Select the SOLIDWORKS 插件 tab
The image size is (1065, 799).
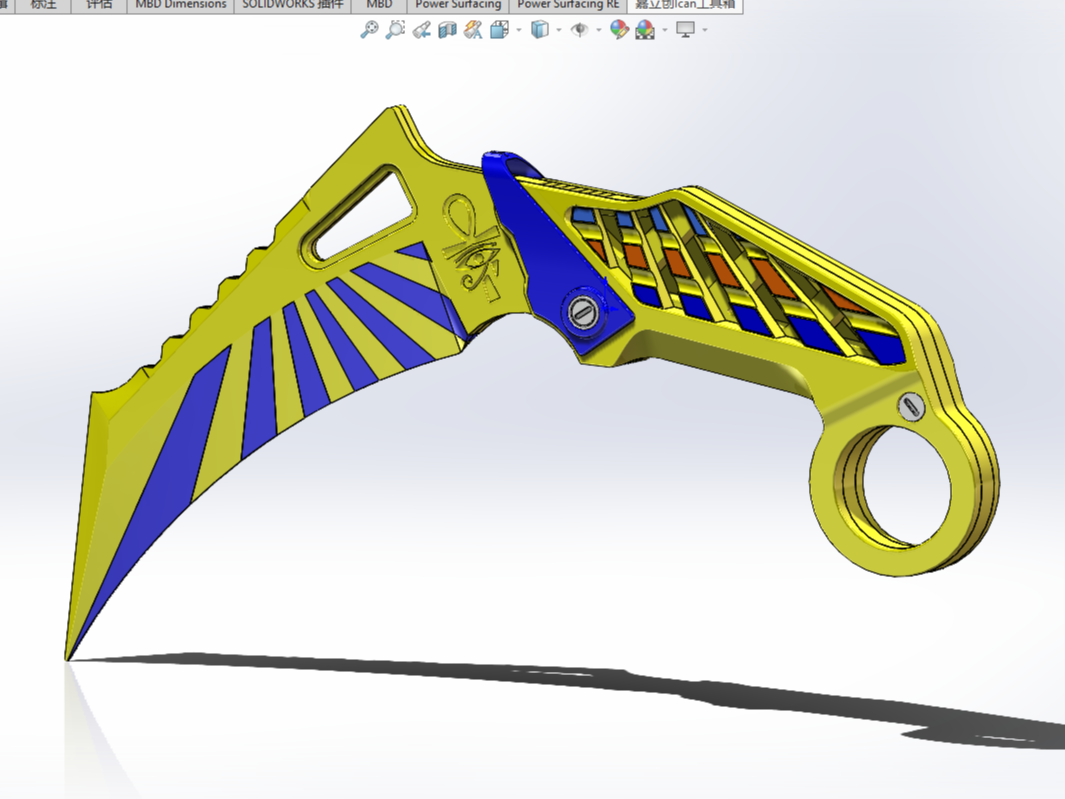pyautogui.click(x=293, y=5)
